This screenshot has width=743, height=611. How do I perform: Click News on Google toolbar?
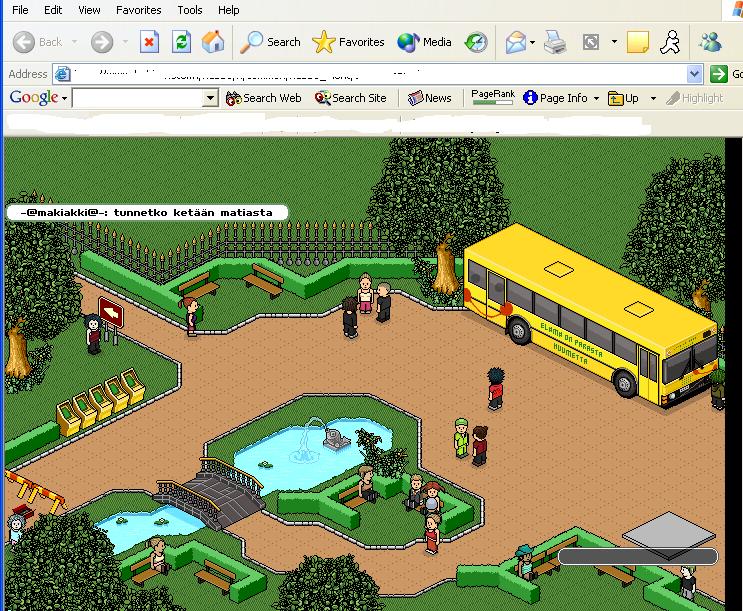tap(430, 98)
